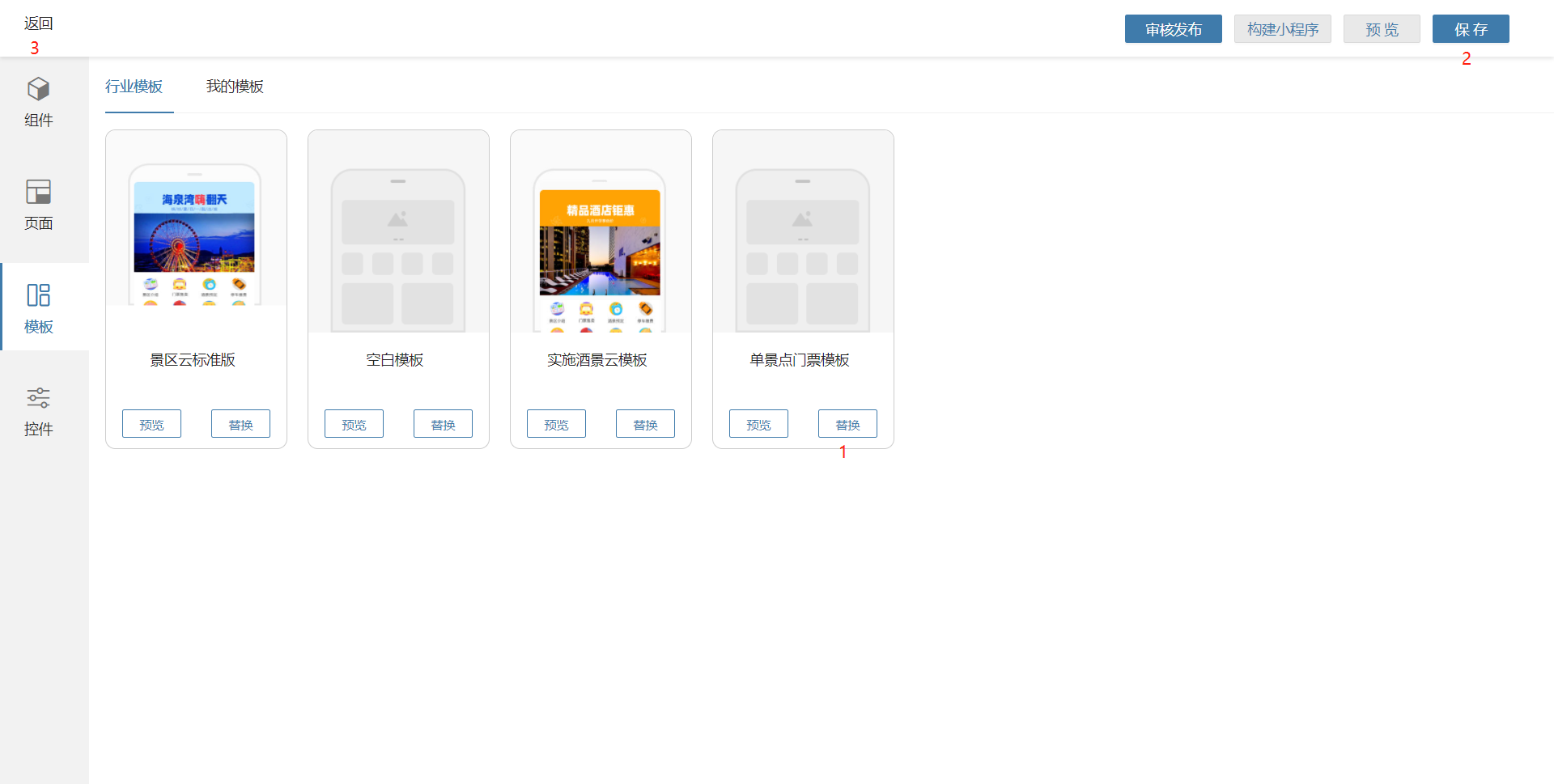The image size is (1554, 784).
Task: Open the 组件 components cube icon
Action: [x=38, y=89]
